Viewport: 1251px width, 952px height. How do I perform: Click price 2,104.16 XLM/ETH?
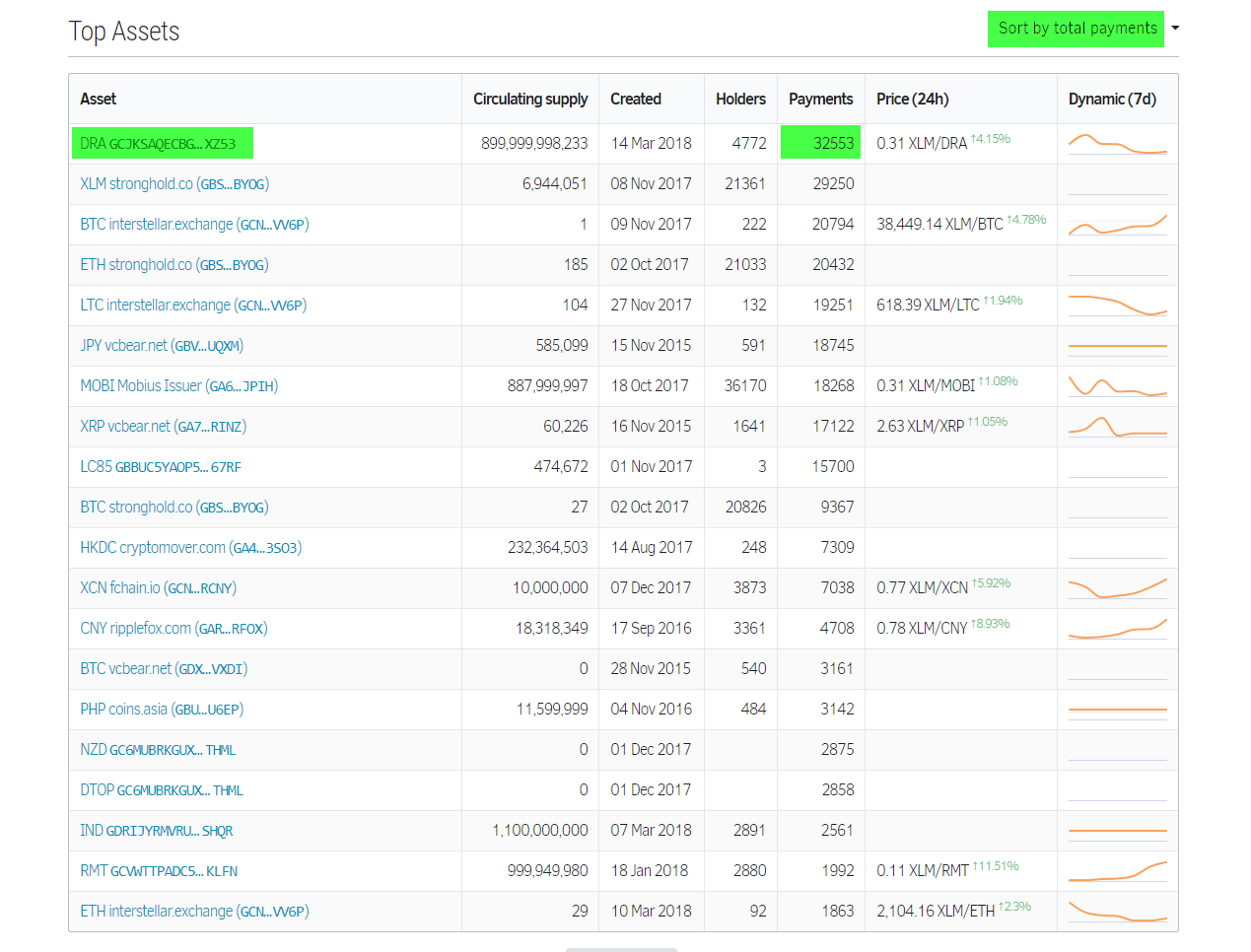click(x=936, y=912)
